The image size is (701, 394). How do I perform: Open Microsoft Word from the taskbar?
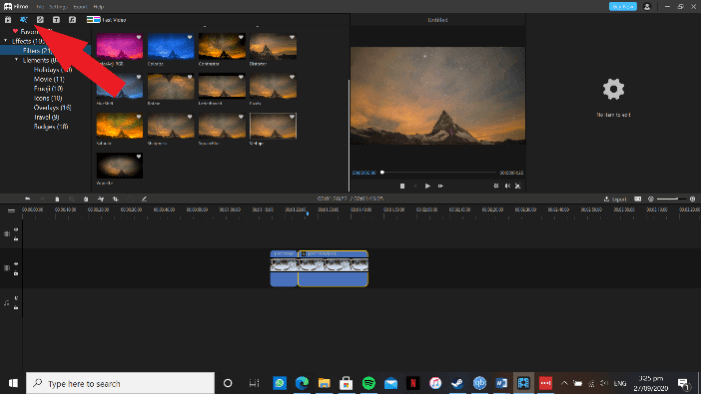point(501,383)
